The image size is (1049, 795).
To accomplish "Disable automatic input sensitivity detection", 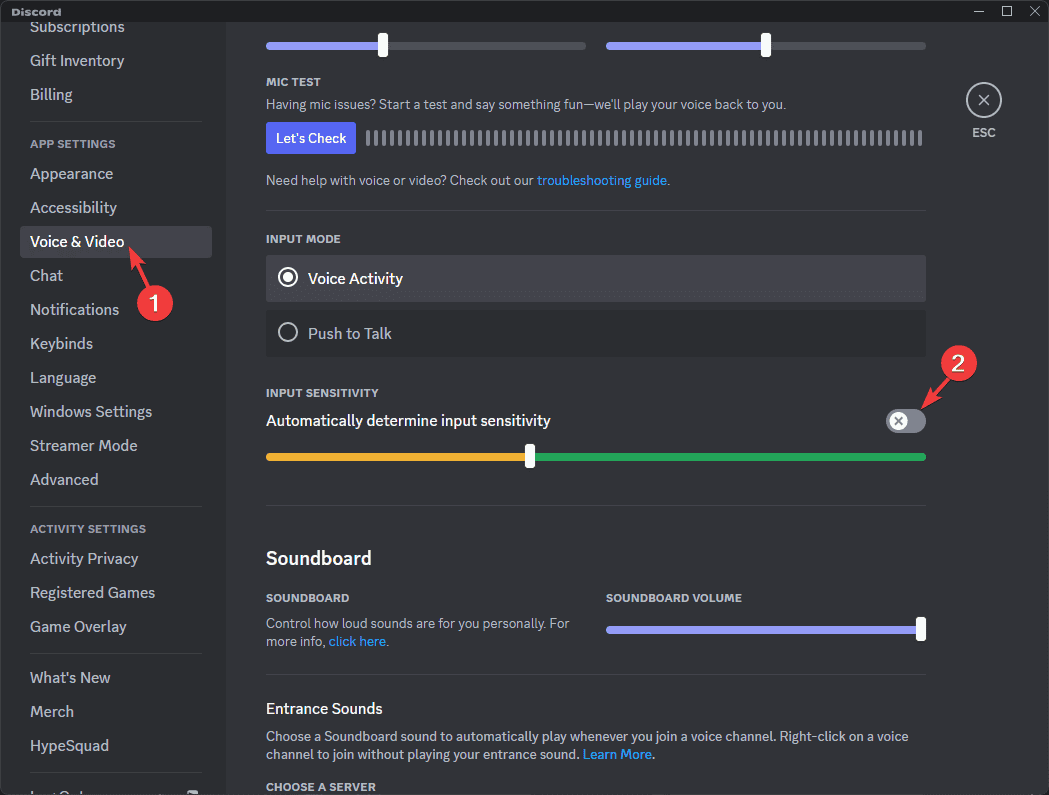I will pos(905,421).
